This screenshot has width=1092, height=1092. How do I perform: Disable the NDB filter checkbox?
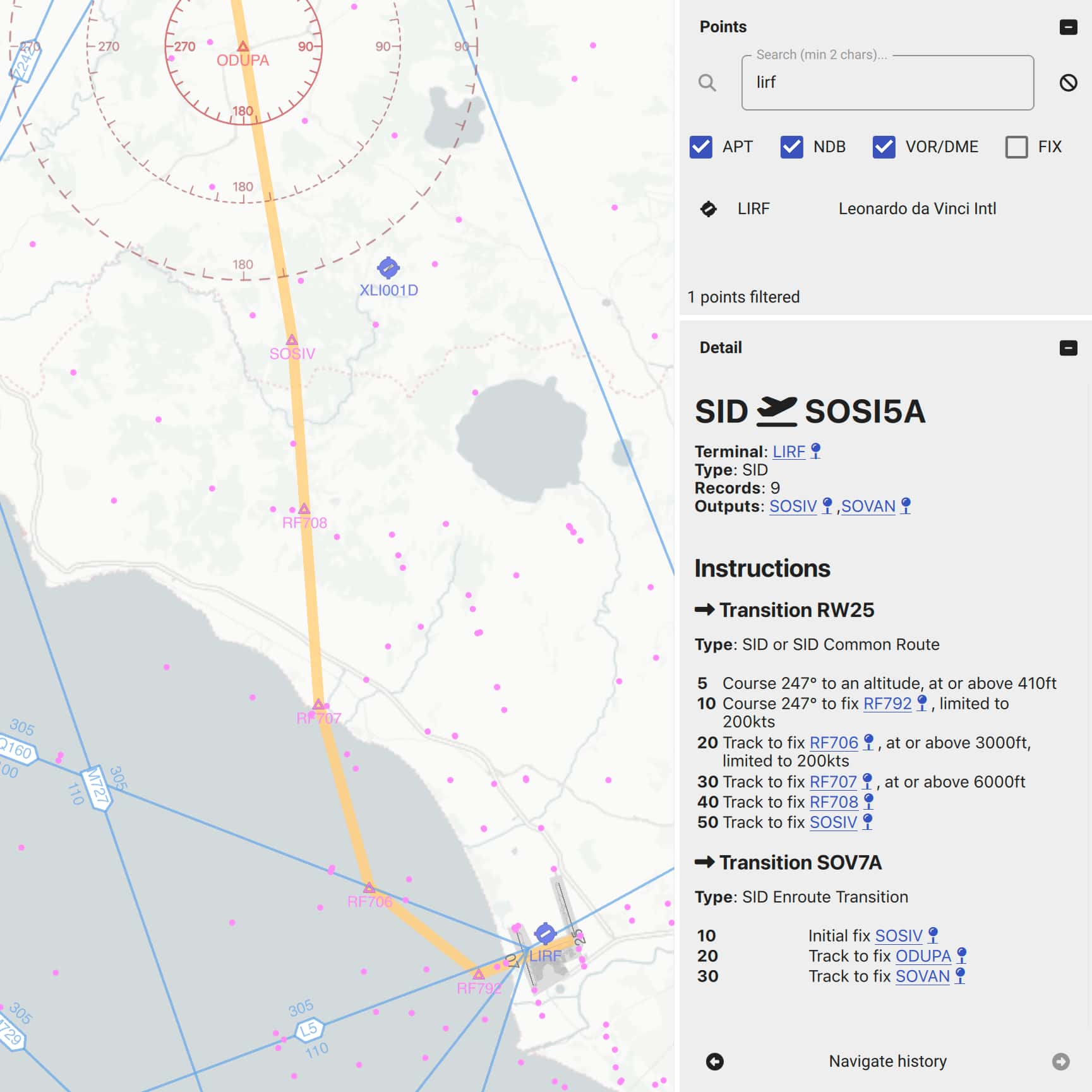click(790, 147)
